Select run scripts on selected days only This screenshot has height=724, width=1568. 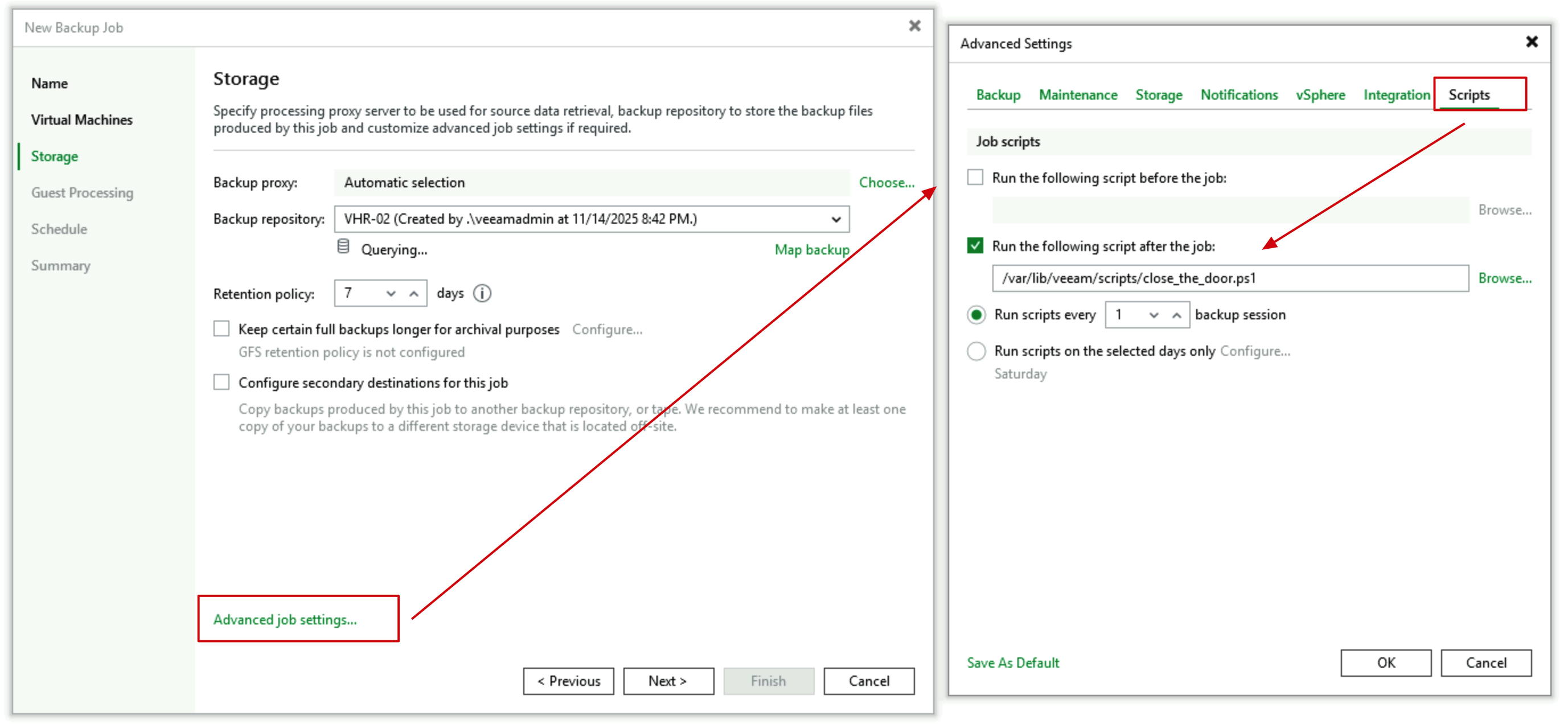pos(976,351)
